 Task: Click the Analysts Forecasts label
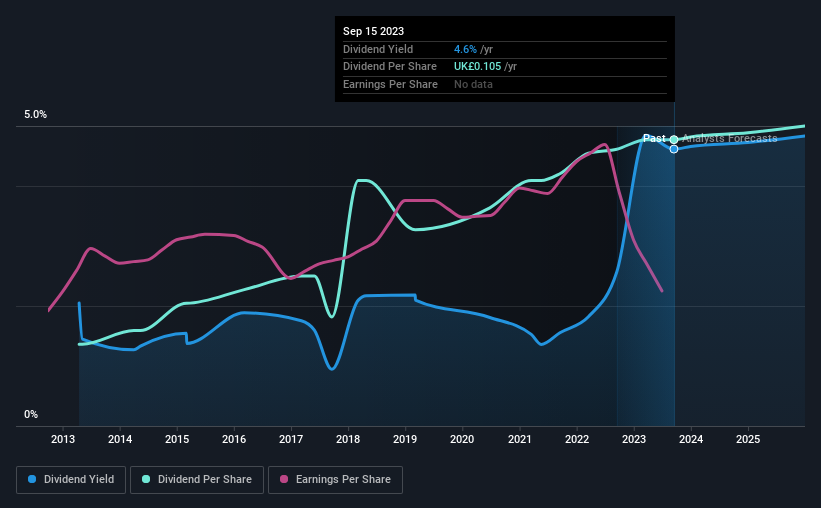(x=730, y=138)
